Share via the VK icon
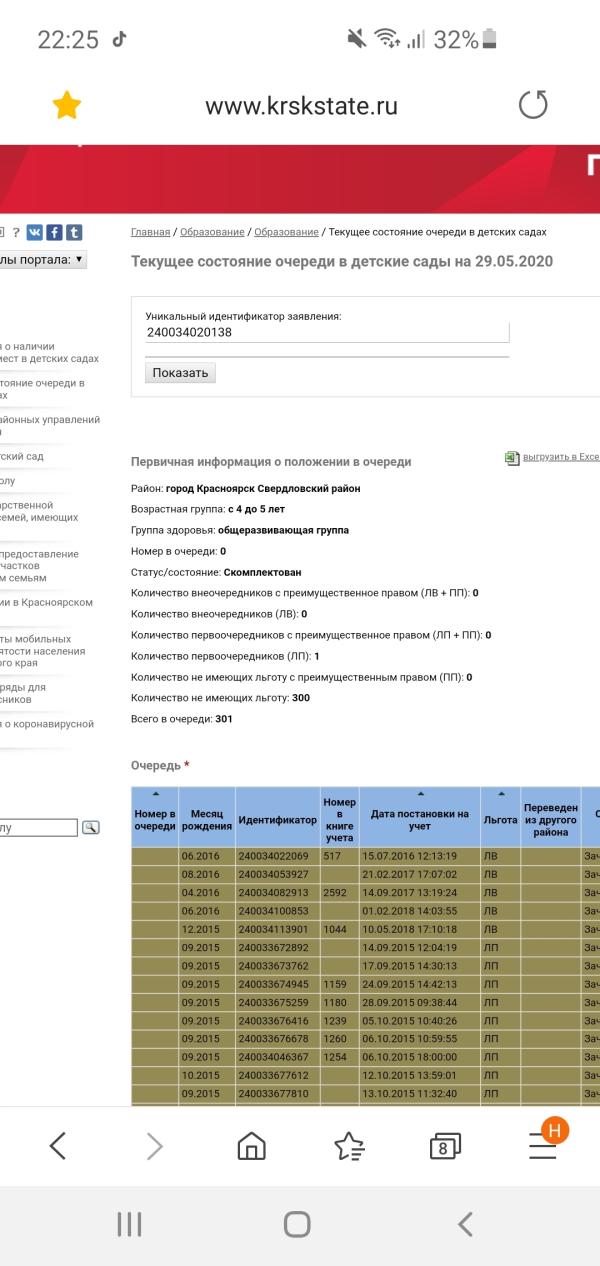Viewport: 600px width, 1266px height. tap(34, 232)
